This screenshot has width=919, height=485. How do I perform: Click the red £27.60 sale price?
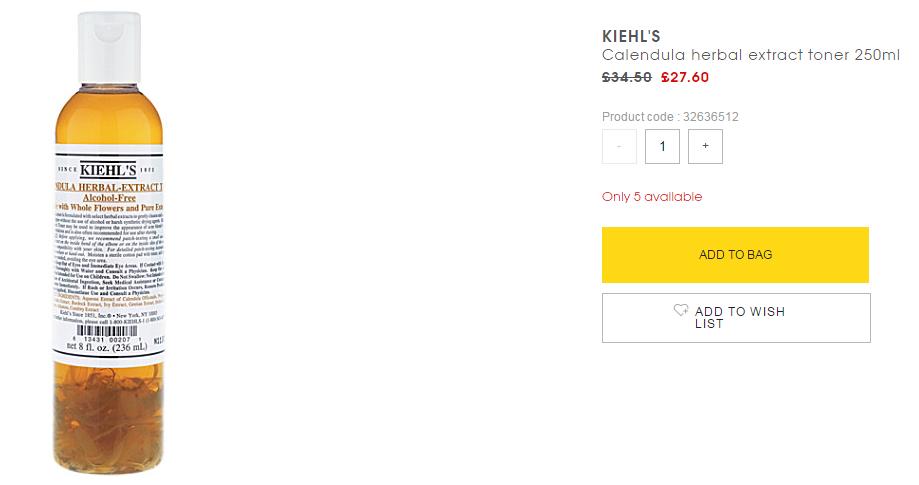pos(685,77)
